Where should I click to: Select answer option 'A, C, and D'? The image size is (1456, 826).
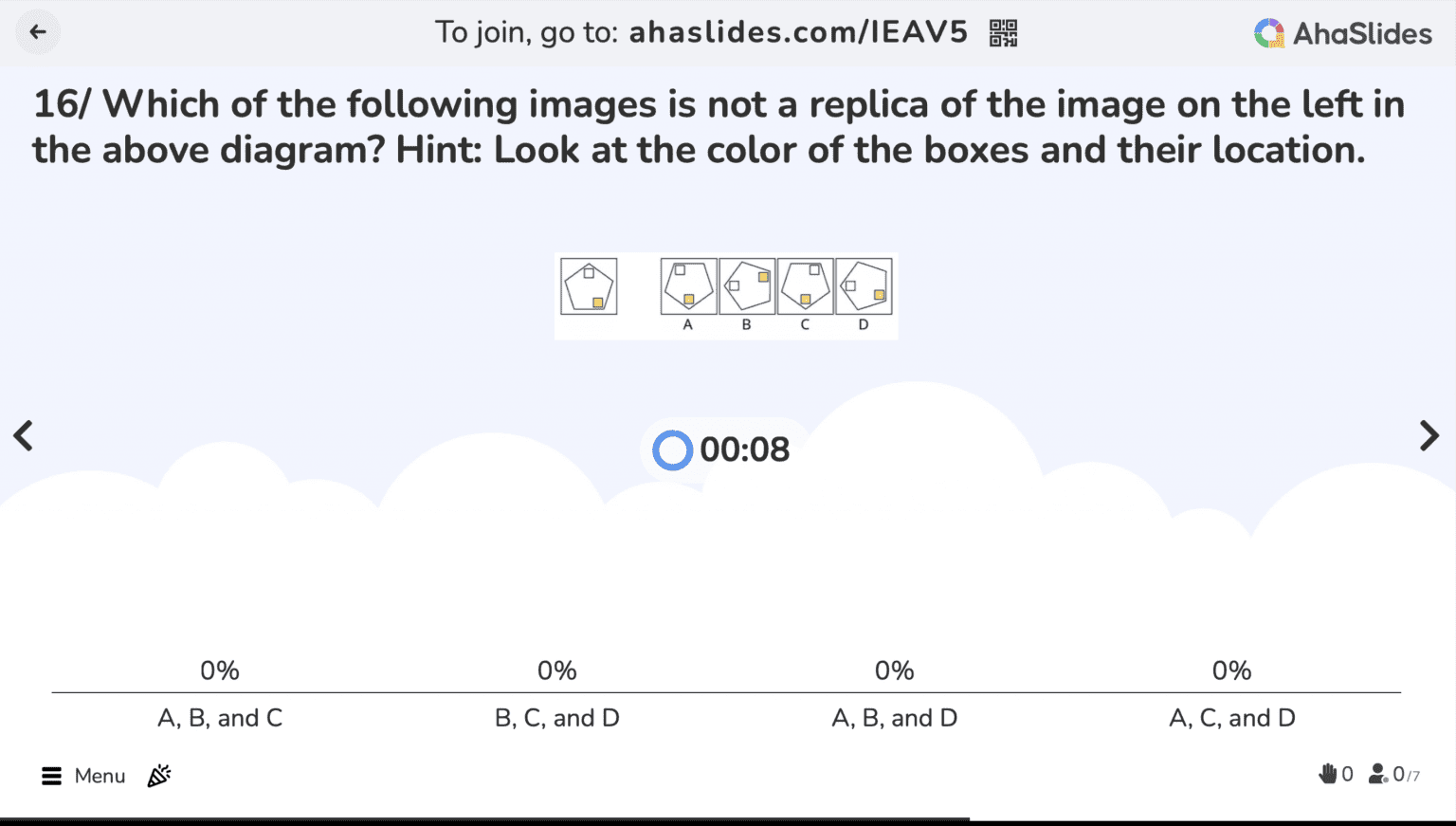pyautogui.click(x=1231, y=718)
